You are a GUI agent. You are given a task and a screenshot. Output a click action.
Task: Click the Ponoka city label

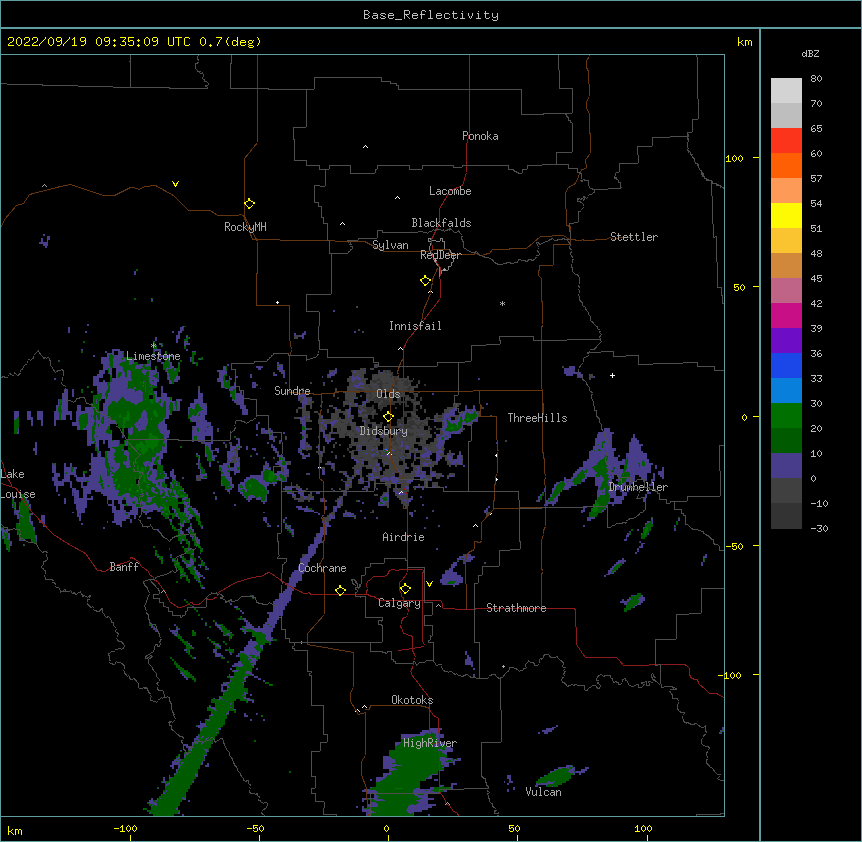pos(480,136)
